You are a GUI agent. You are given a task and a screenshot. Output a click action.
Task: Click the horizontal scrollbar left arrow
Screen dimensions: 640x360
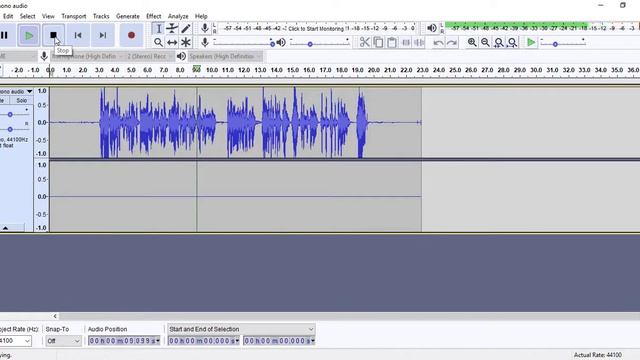coord(55,316)
